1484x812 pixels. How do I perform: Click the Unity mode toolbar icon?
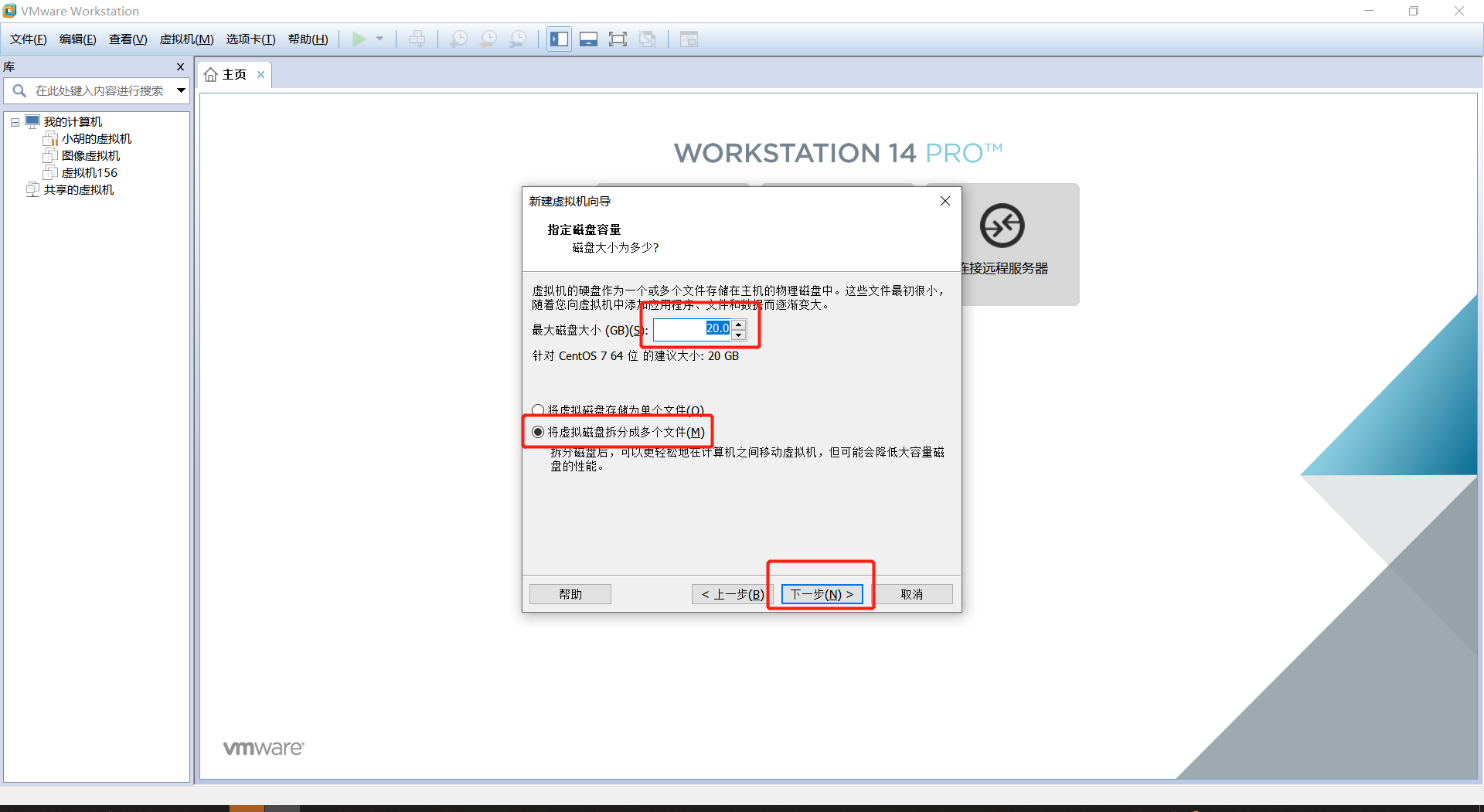648,39
